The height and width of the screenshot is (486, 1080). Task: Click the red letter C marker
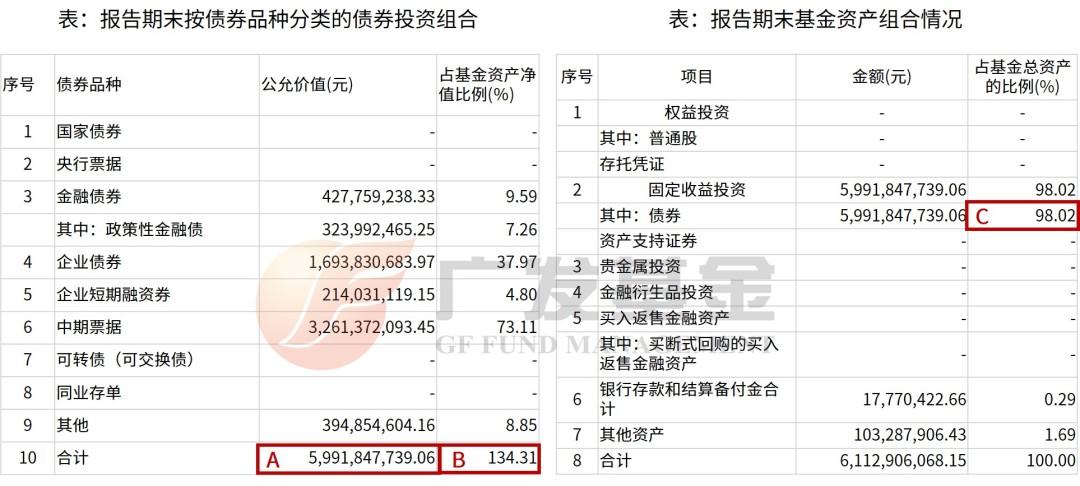(x=983, y=216)
